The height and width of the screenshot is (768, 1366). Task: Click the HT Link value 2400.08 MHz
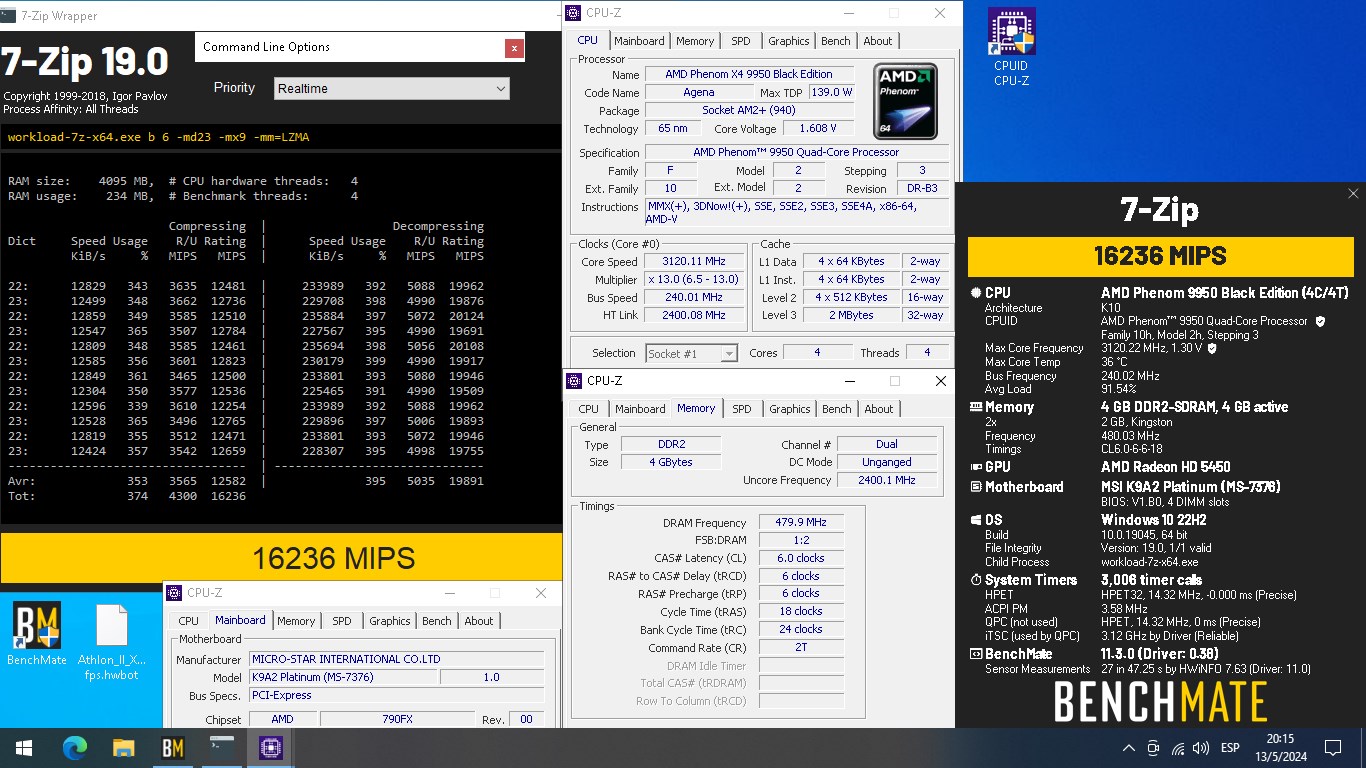(695, 316)
